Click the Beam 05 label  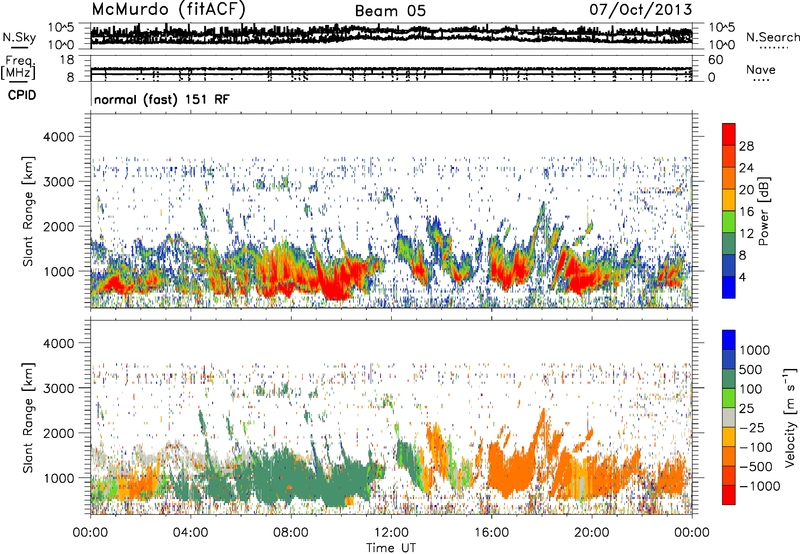click(390, 11)
